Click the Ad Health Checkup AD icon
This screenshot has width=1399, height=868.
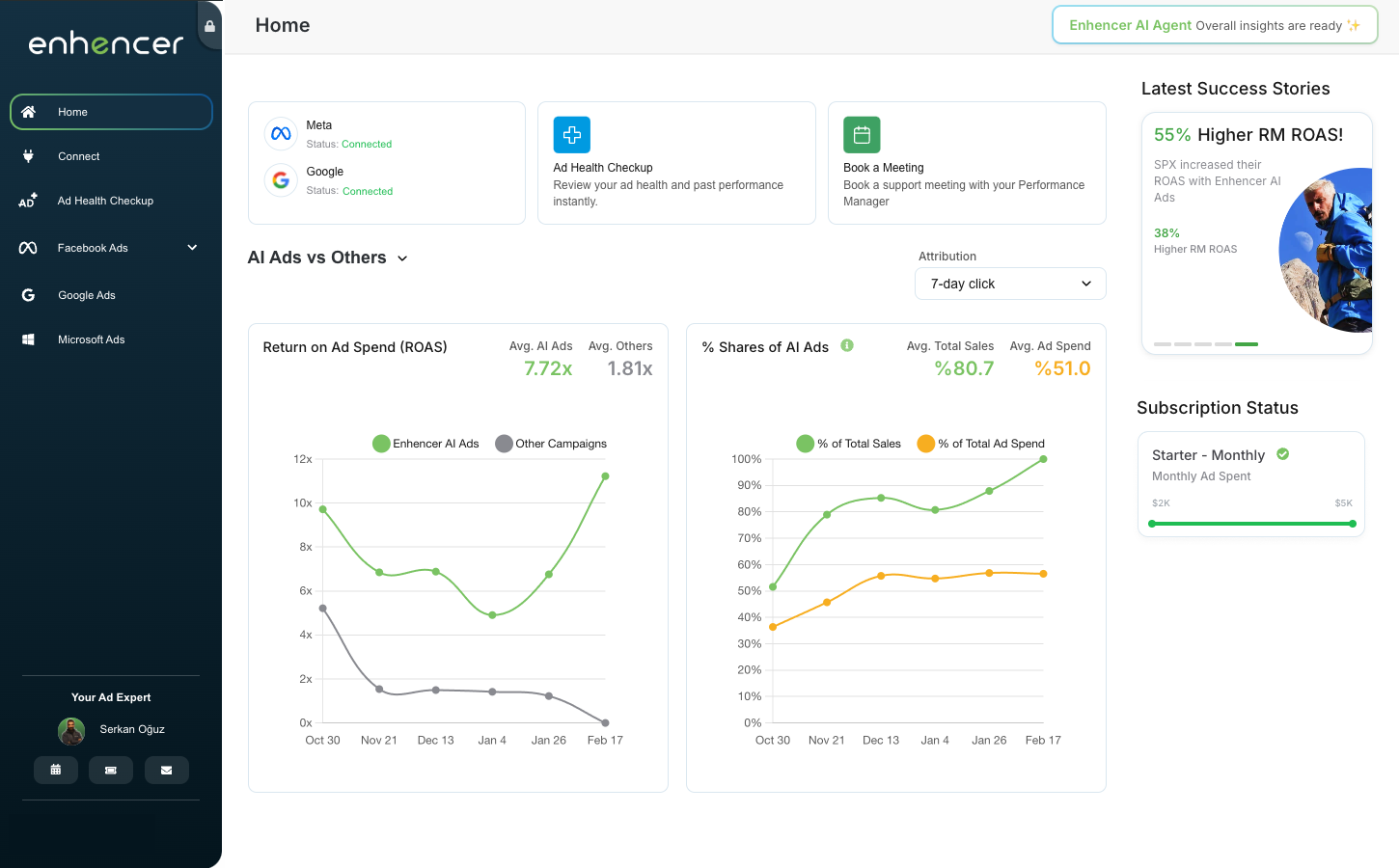tap(28, 201)
